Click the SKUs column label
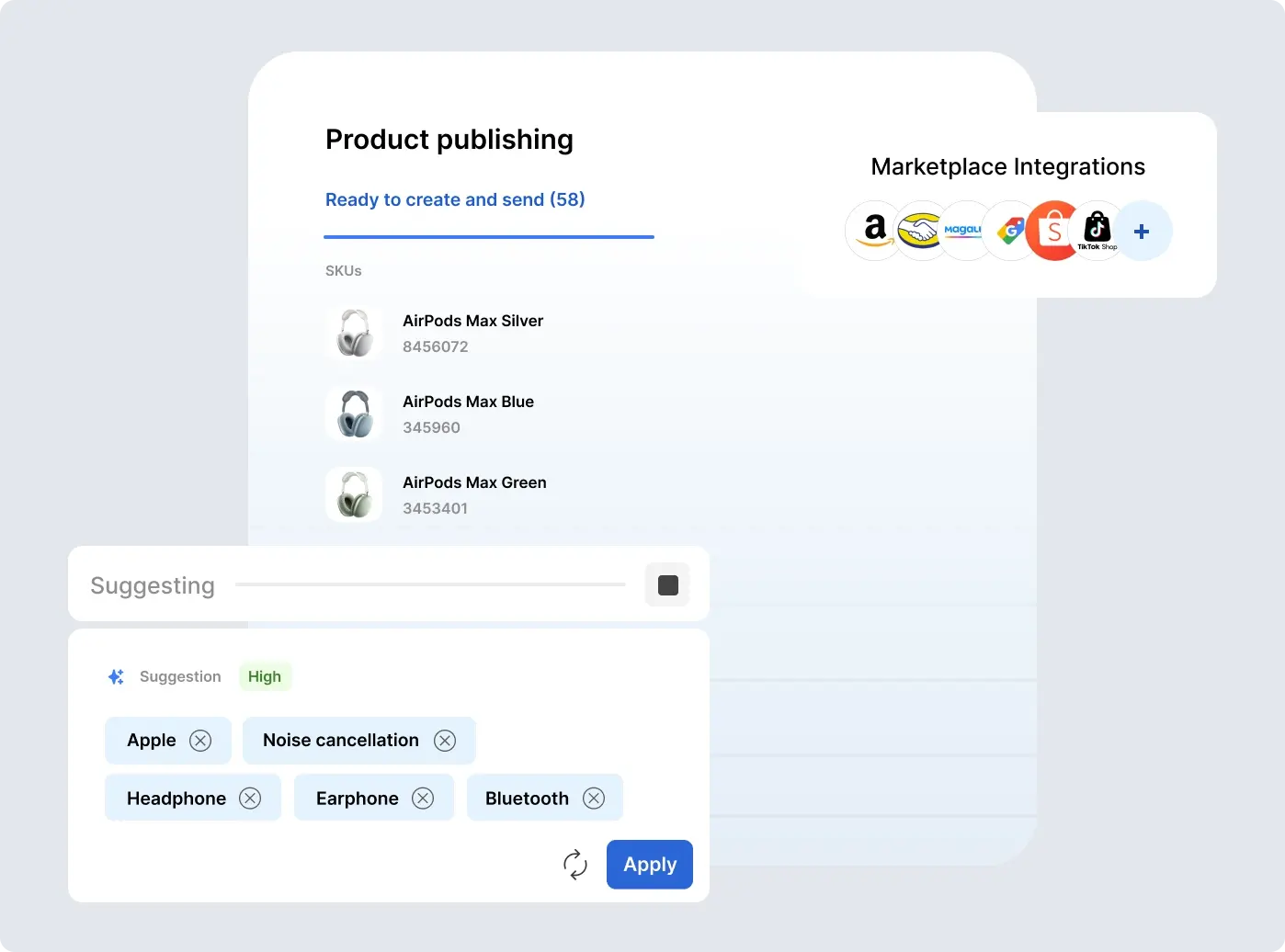This screenshot has width=1285, height=952. pos(344,271)
